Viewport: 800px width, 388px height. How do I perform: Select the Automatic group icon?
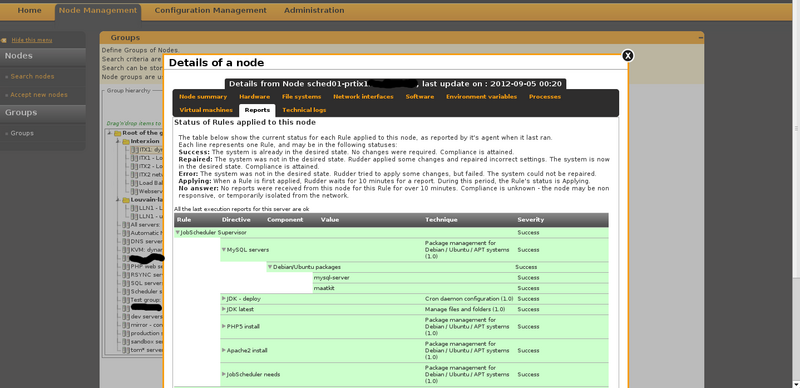pos(126,233)
